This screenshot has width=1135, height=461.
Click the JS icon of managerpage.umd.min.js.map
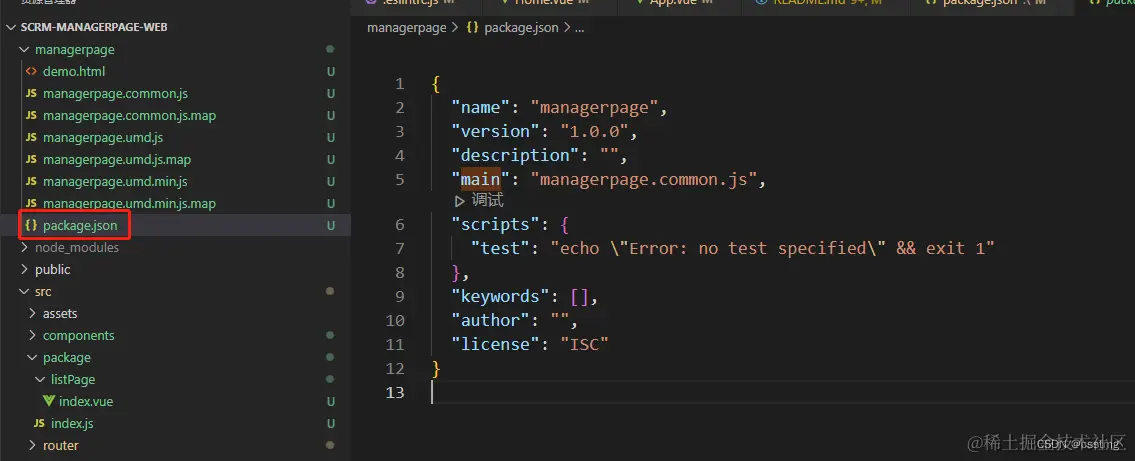click(30, 203)
